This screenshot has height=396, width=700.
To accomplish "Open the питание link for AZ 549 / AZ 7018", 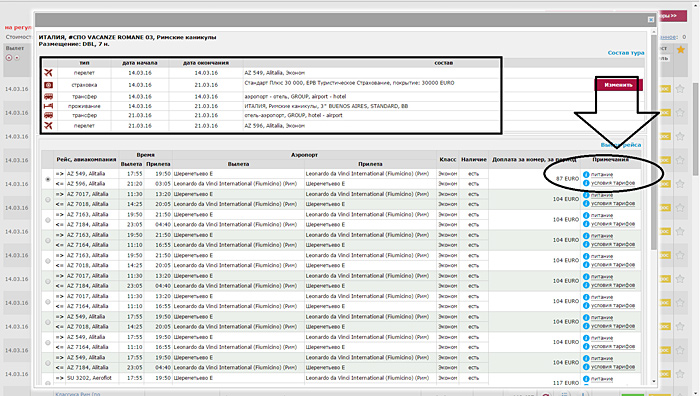I will click(x=602, y=317).
